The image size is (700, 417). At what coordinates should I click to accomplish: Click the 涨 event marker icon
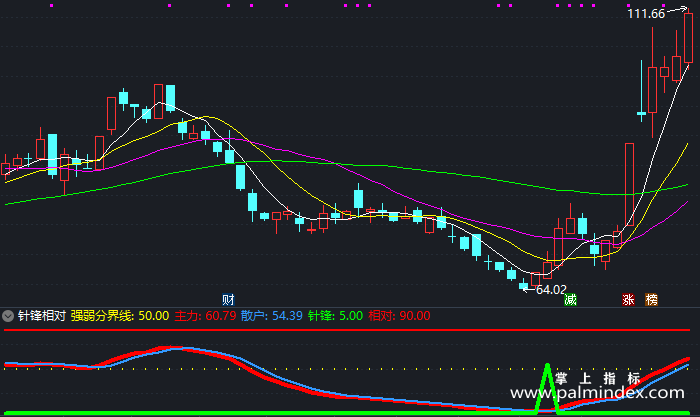(629, 299)
